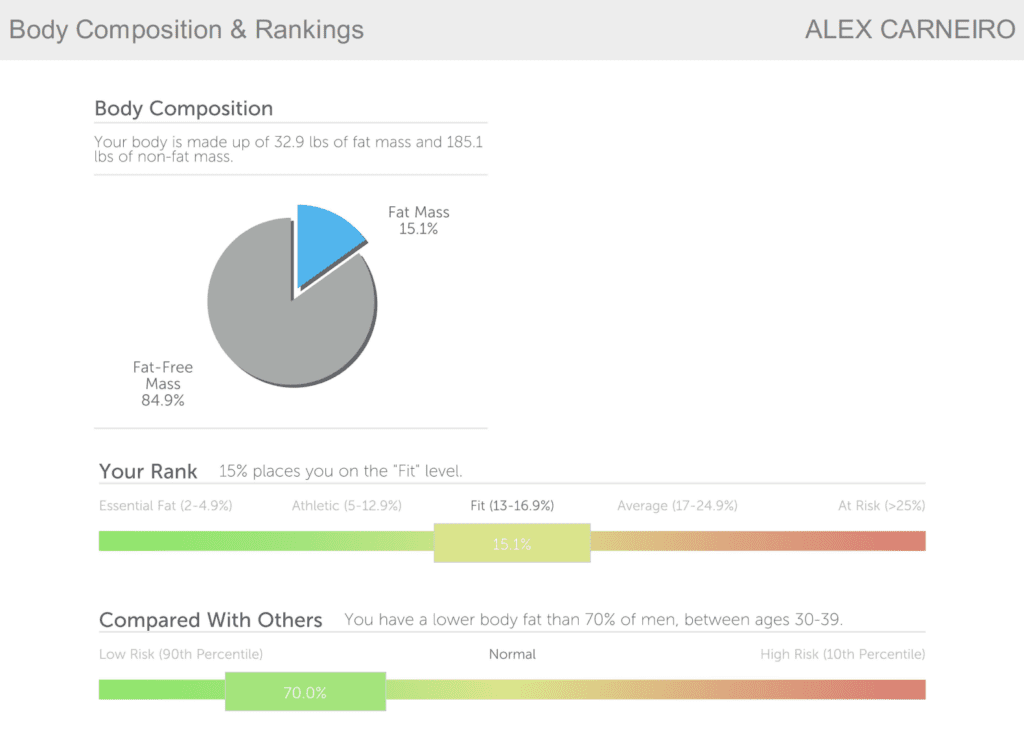Click the 70.0% marker on comparison bar
The width and height of the screenshot is (1024, 756).
pos(305,691)
